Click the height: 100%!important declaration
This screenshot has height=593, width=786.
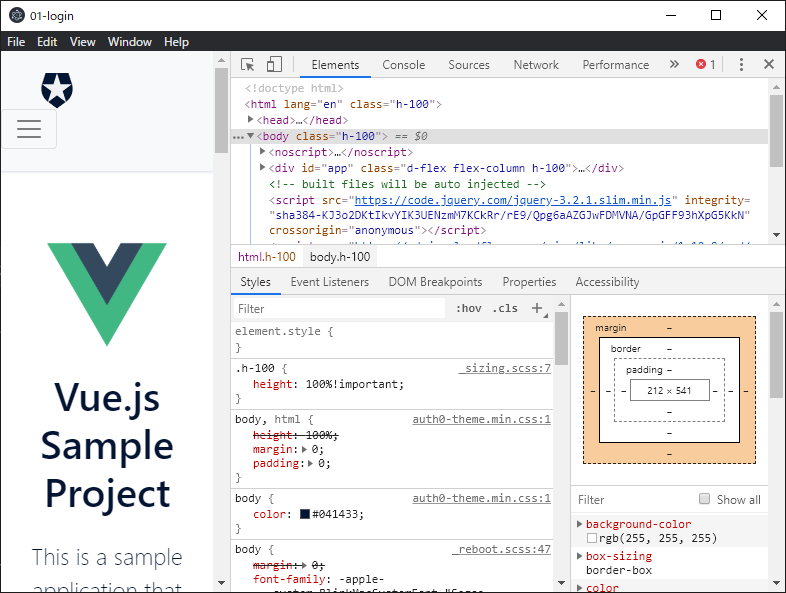[x=328, y=384]
